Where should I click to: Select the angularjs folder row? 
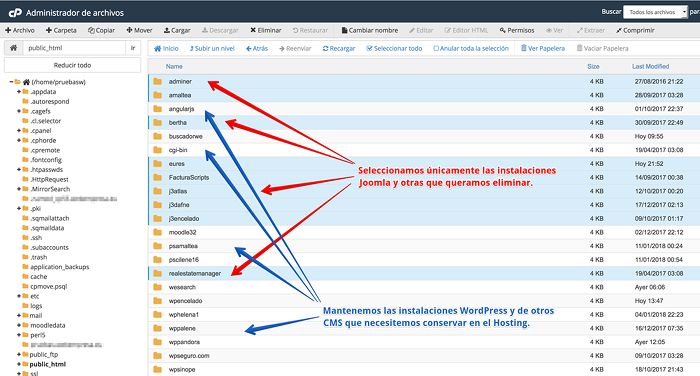pyautogui.click(x=424, y=109)
